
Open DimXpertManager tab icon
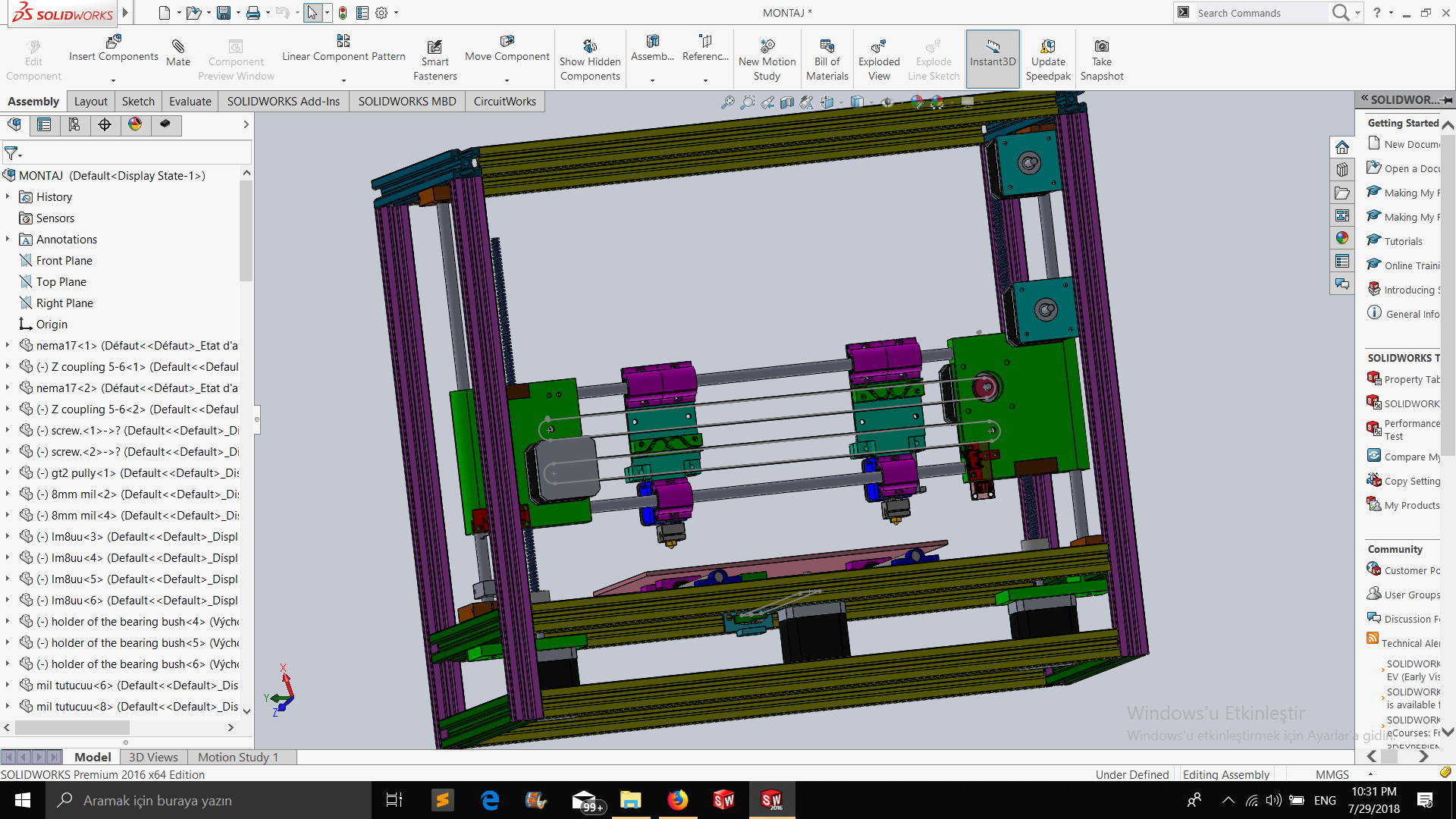(105, 125)
